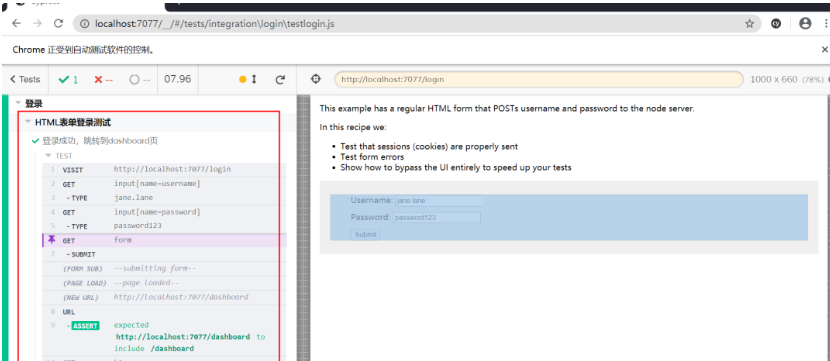The height and width of the screenshot is (361, 830).
Task: View site information icon in address bar
Action: pos(85,24)
